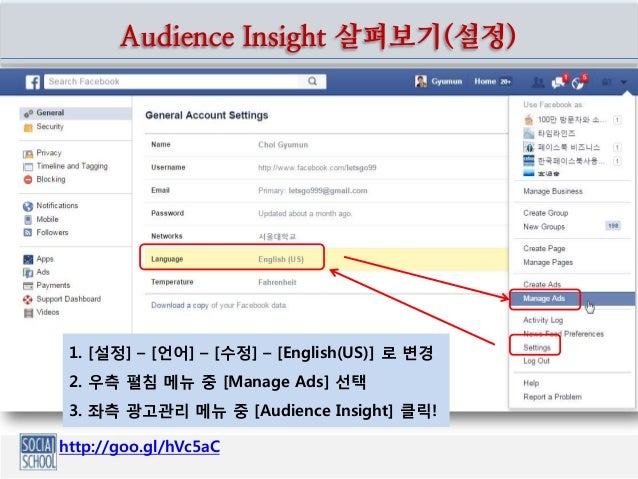Click the Videos film icon
The height and width of the screenshot is (479, 638).
pos(28,313)
